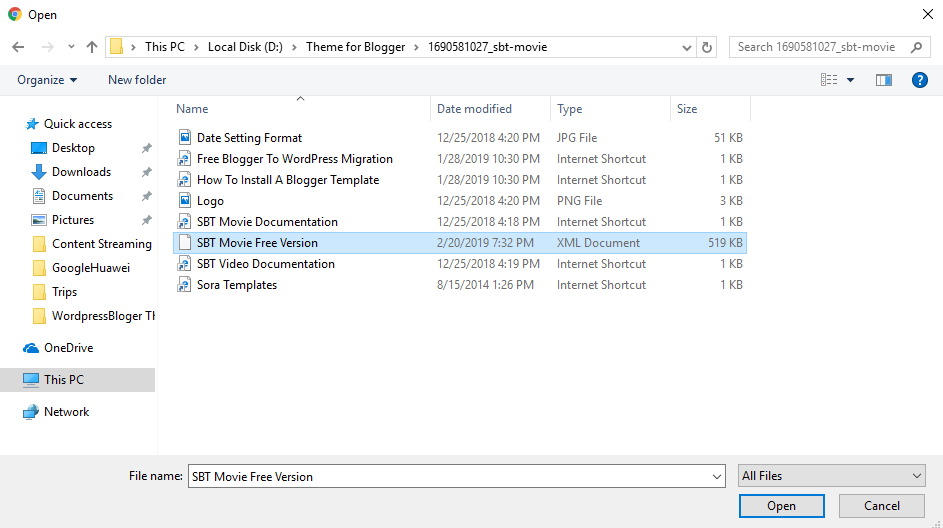This screenshot has width=943, height=528.
Task: Click This PC in the address bar
Action: (165, 47)
